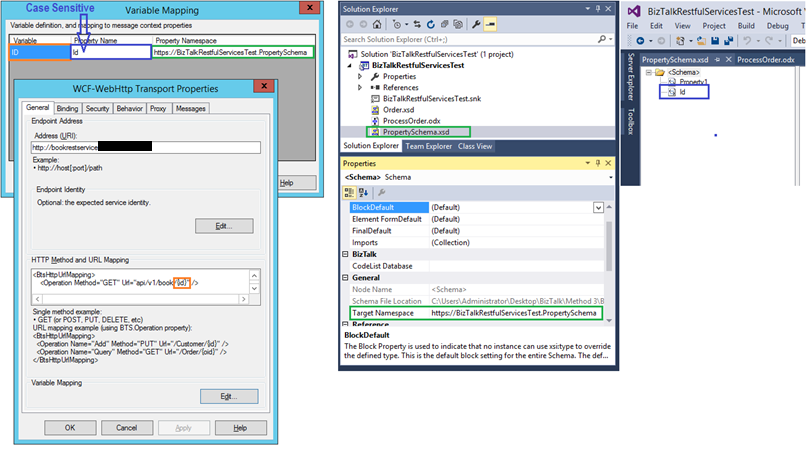The height and width of the screenshot is (468, 812).
Task: Click New Project icon in Visual Studio toolbar
Action: pos(680,40)
